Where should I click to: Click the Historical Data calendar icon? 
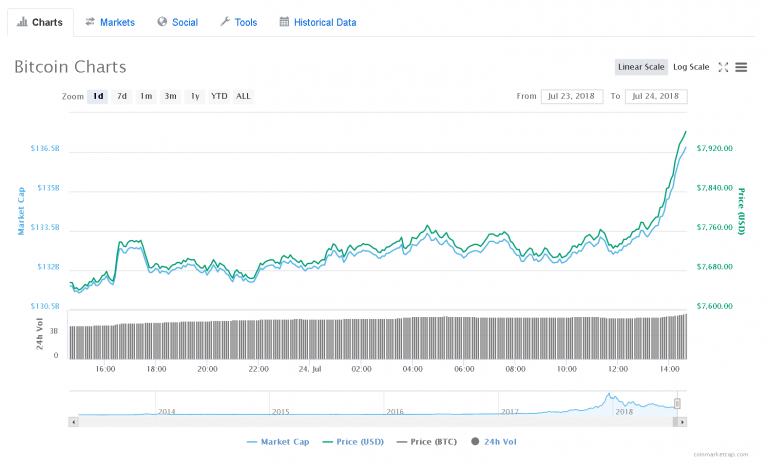[284, 22]
